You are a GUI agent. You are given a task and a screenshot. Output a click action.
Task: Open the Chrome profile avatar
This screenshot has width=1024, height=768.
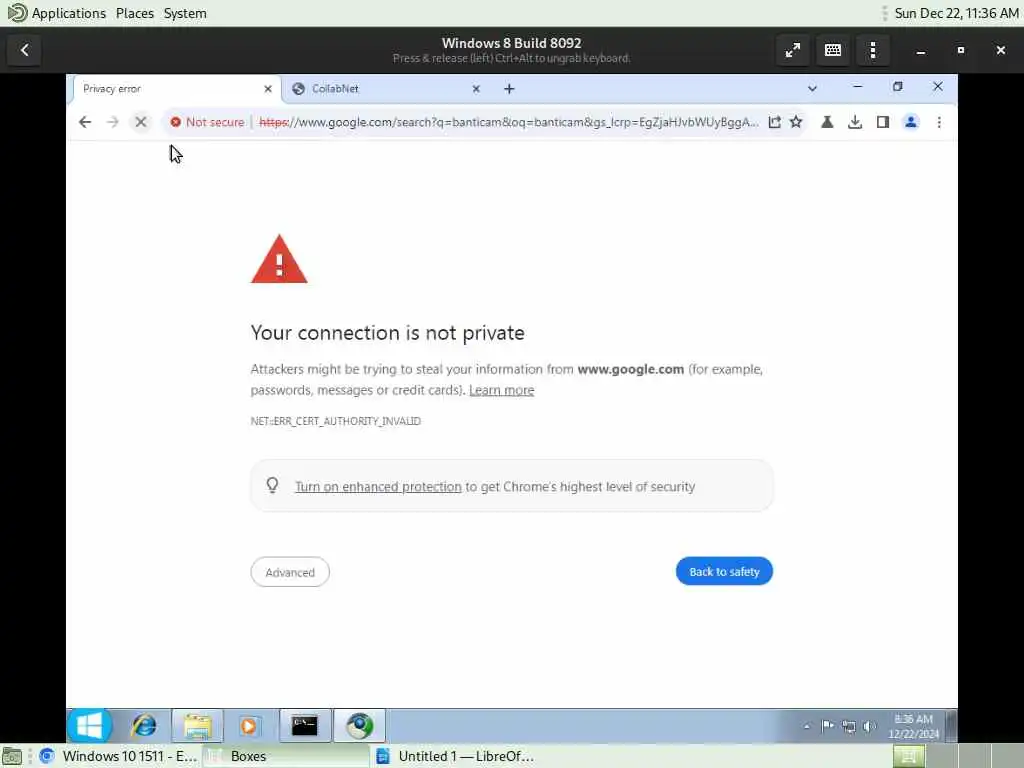click(x=911, y=122)
